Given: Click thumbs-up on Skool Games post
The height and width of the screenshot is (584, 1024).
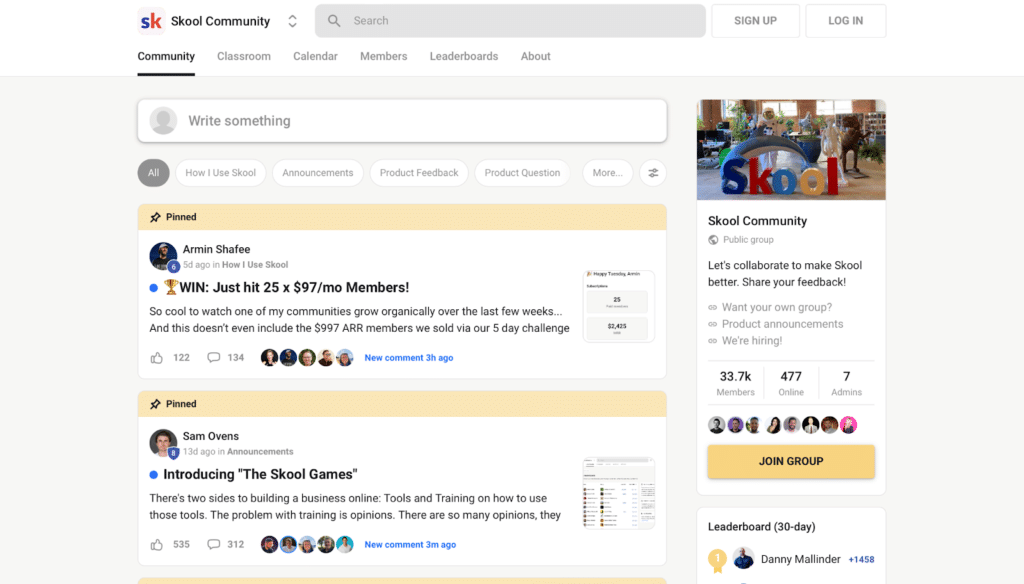Looking at the screenshot, I should point(157,545).
